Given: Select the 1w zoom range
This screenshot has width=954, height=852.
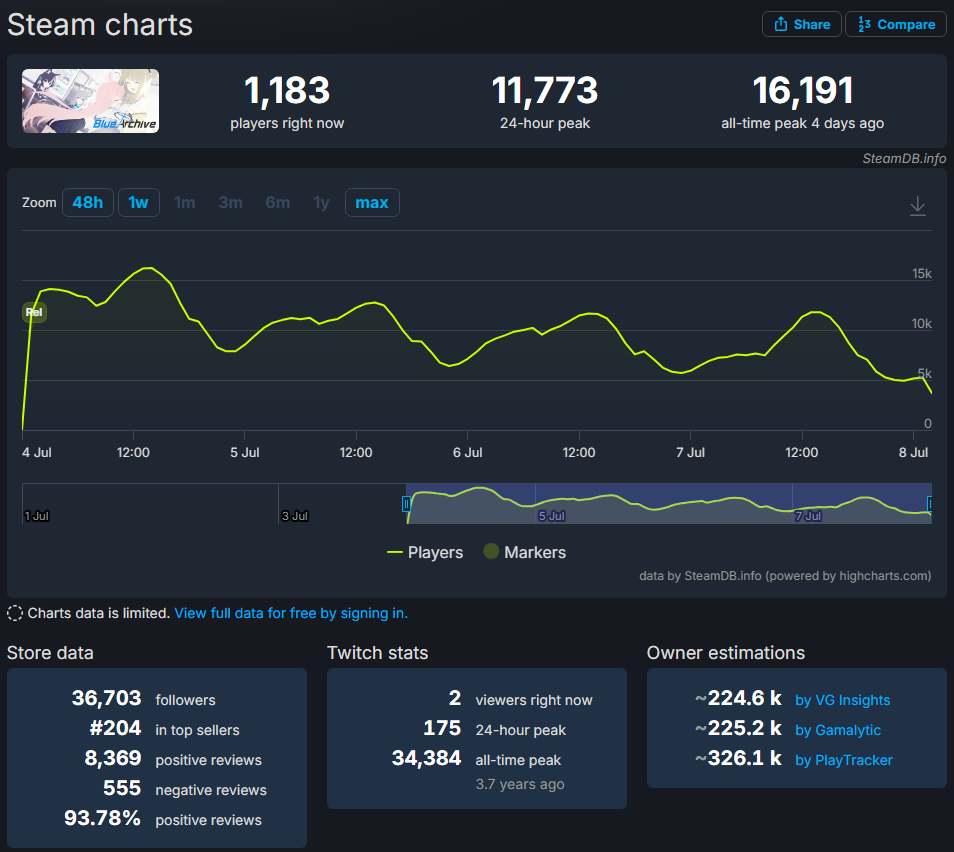Looking at the screenshot, I should [139, 203].
